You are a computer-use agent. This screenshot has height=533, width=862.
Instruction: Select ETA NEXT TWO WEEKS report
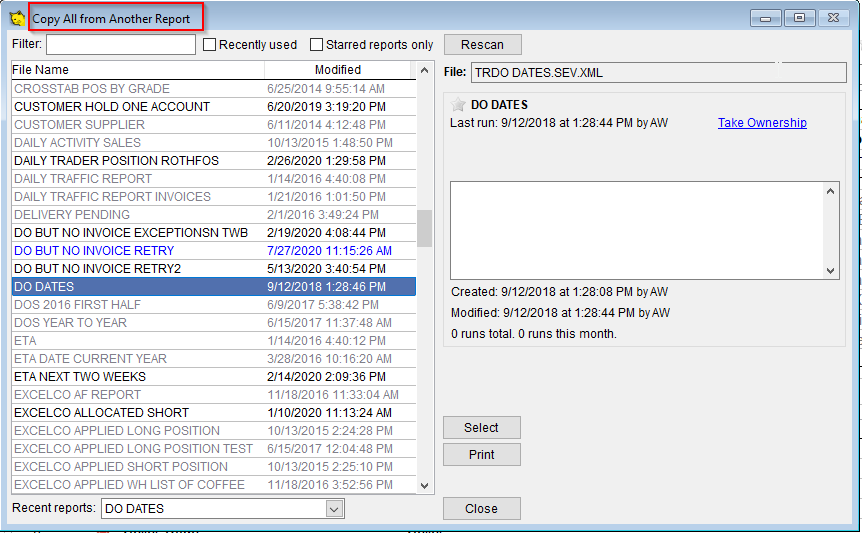[214, 376]
